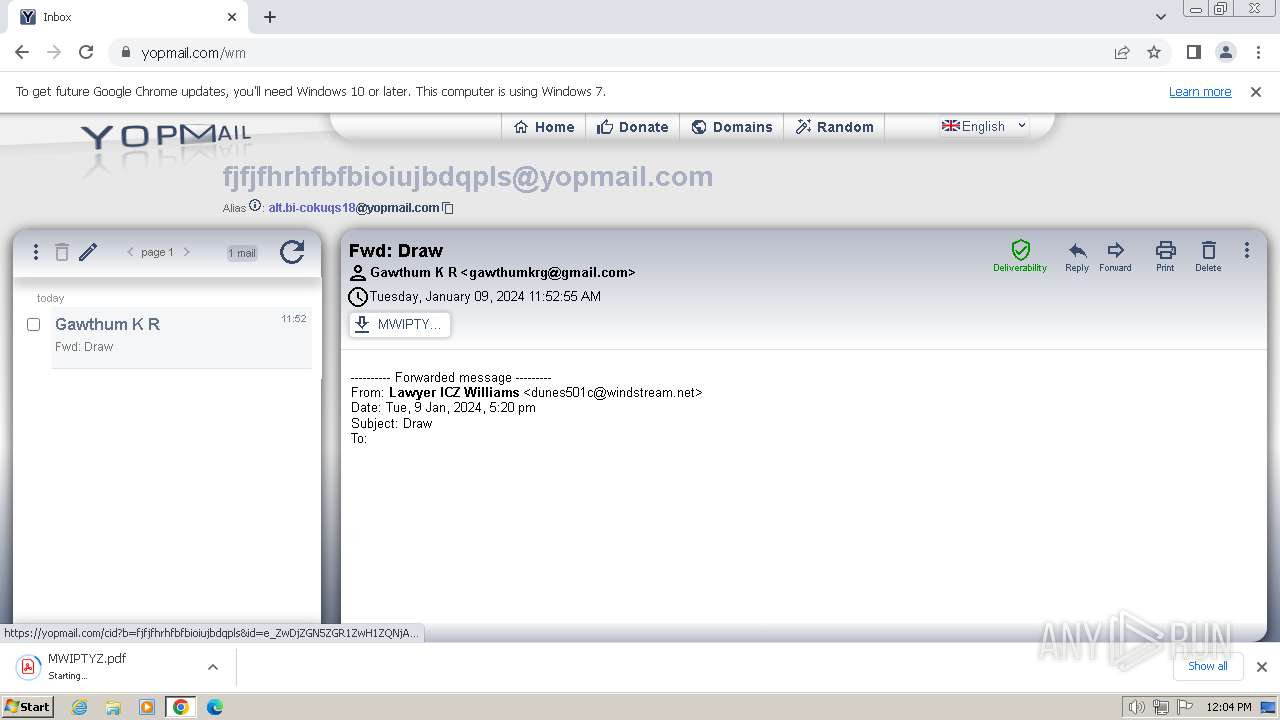Close the Inbox tab
Image resolution: width=1280 pixels, height=720 pixels.
[x=232, y=17]
